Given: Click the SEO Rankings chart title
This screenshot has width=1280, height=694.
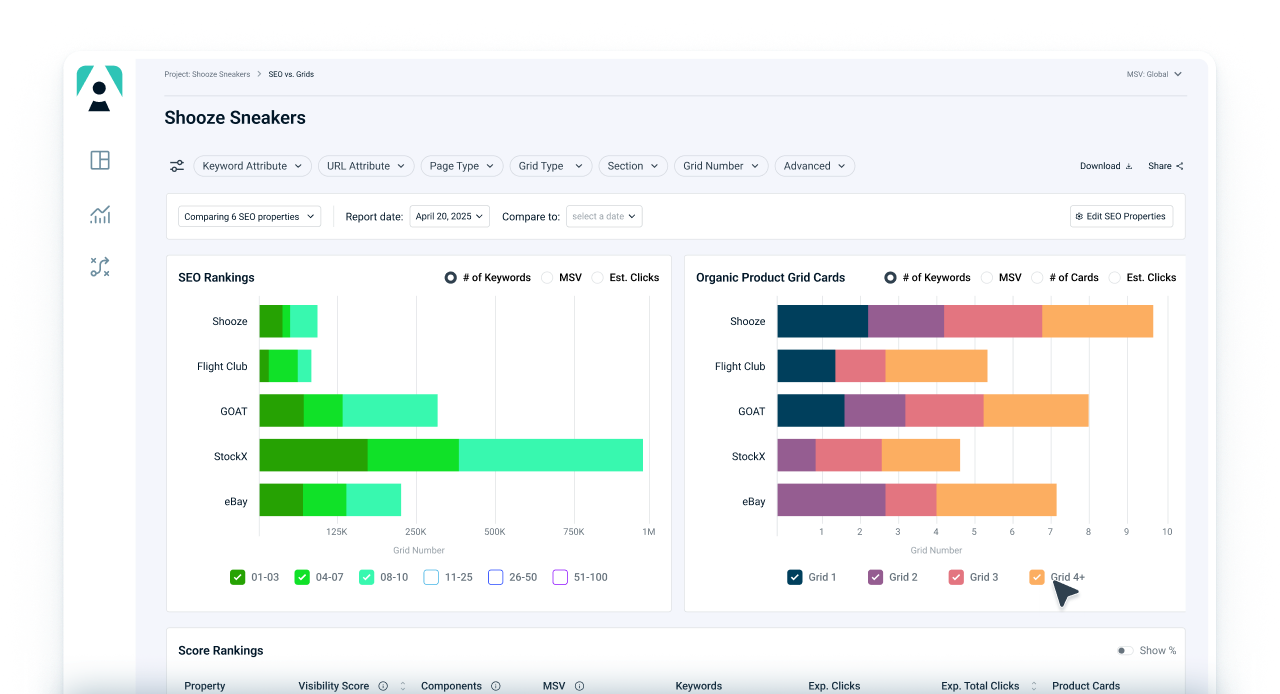Looking at the screenshot, I should point(216,277).
